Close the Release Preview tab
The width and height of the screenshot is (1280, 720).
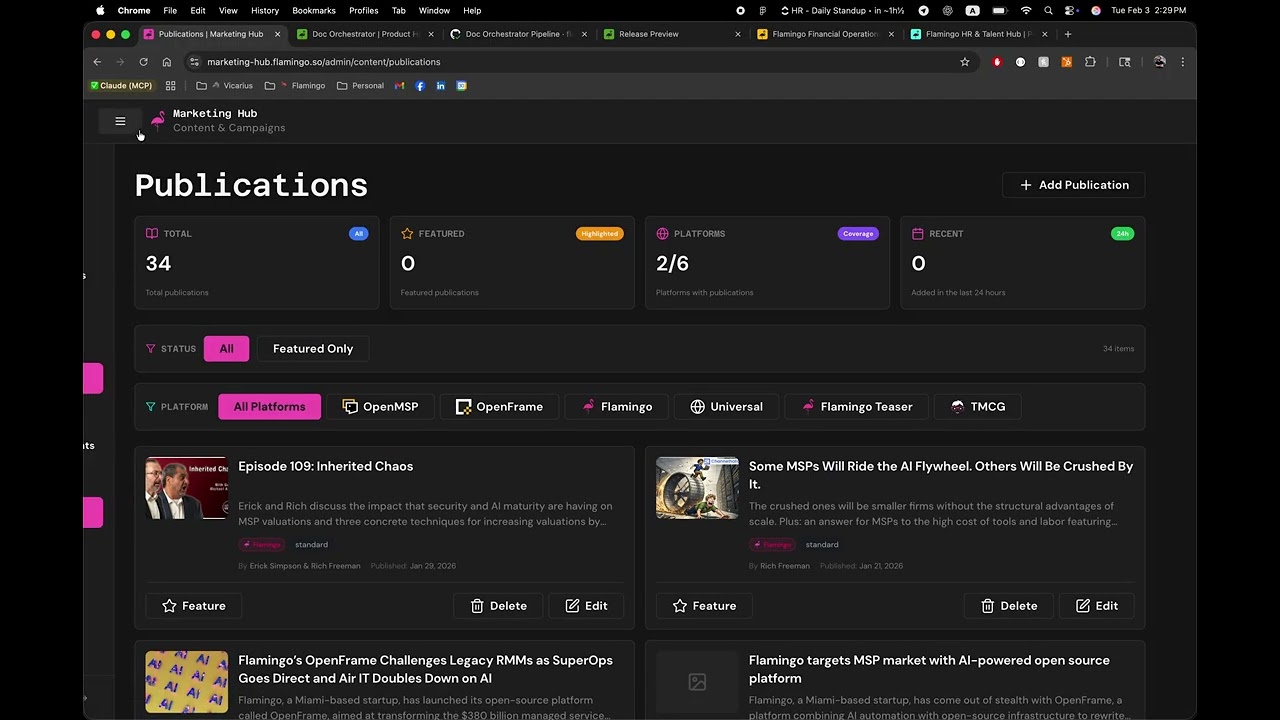pos(738,34)
